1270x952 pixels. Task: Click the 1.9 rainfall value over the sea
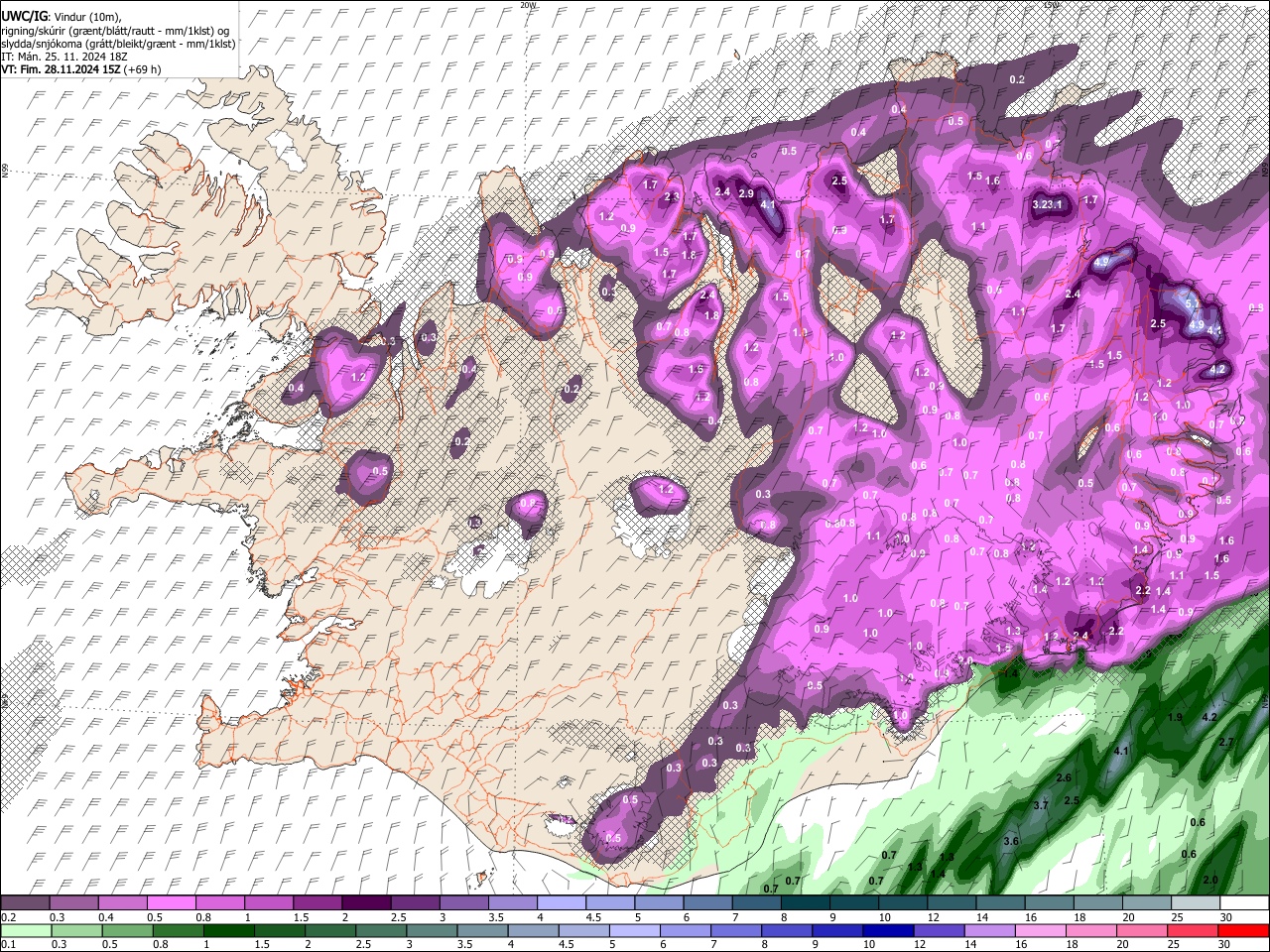click(x=1176, y=717)
